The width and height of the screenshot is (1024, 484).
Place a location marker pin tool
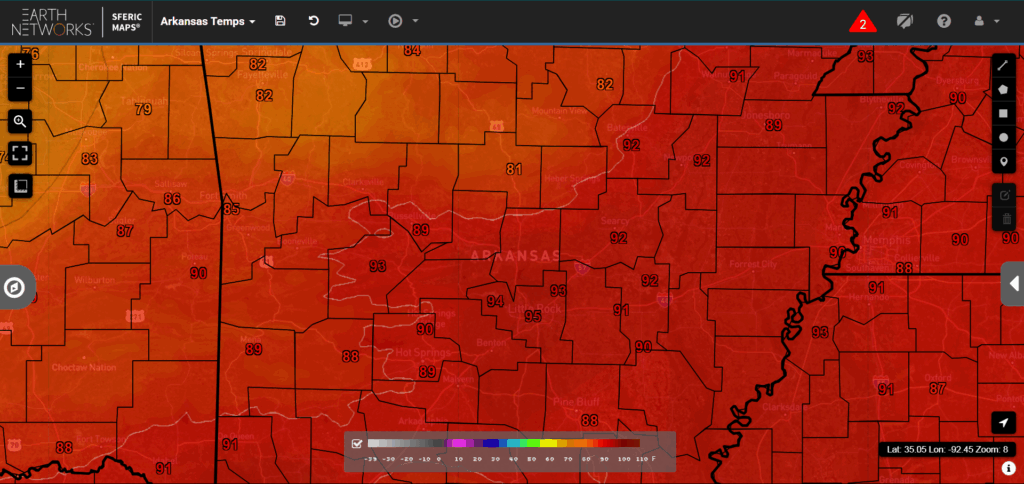[1004, 161]
